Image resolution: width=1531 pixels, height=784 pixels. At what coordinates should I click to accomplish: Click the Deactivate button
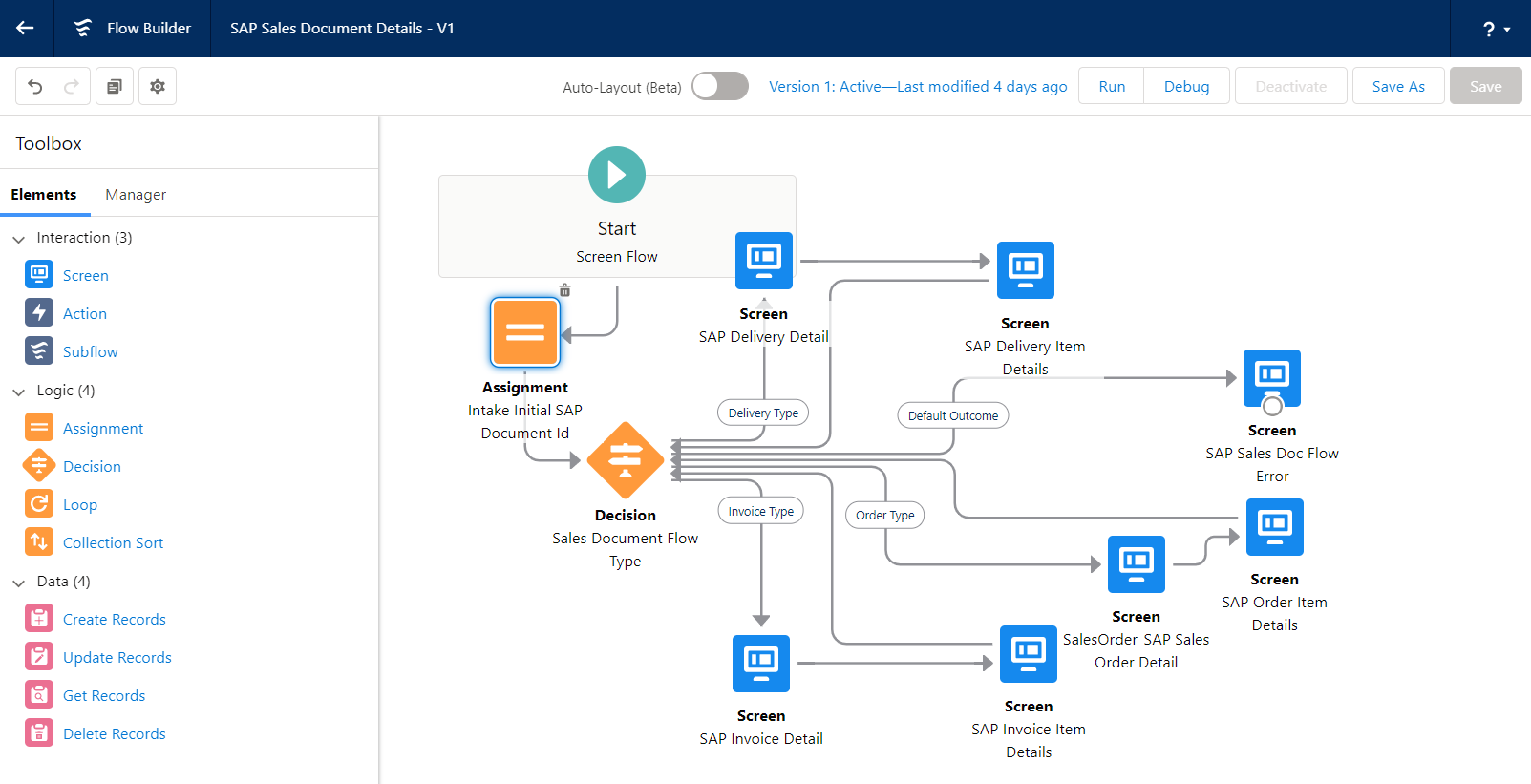(1291, 86)
